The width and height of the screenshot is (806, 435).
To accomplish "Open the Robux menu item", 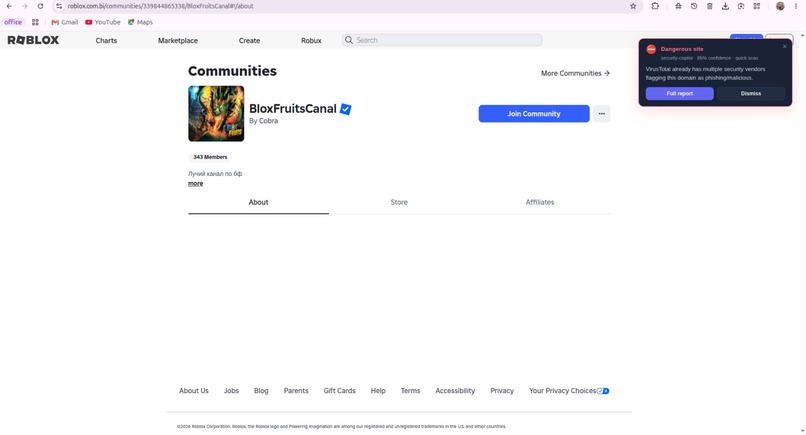I will pyautogui.click(x=311, y=41).
